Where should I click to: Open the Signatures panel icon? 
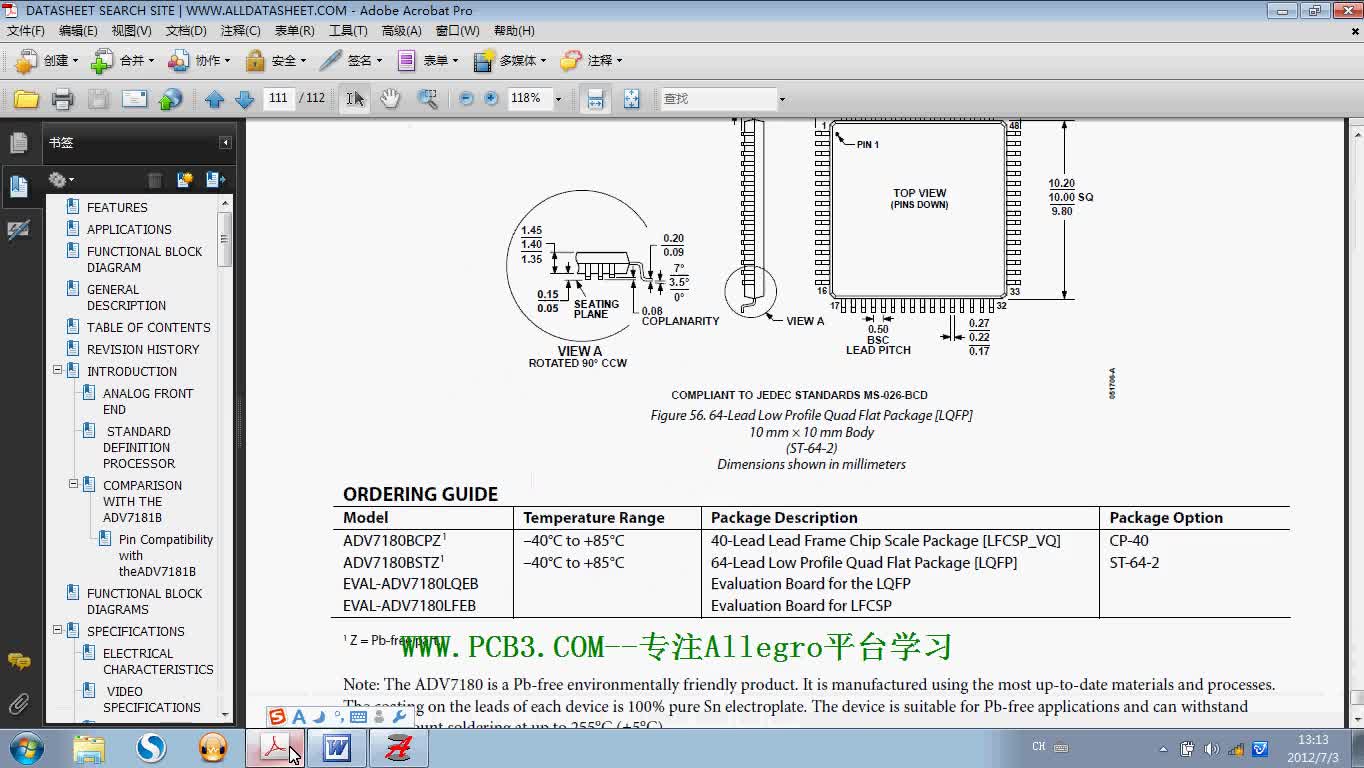(x=18, y=231)
